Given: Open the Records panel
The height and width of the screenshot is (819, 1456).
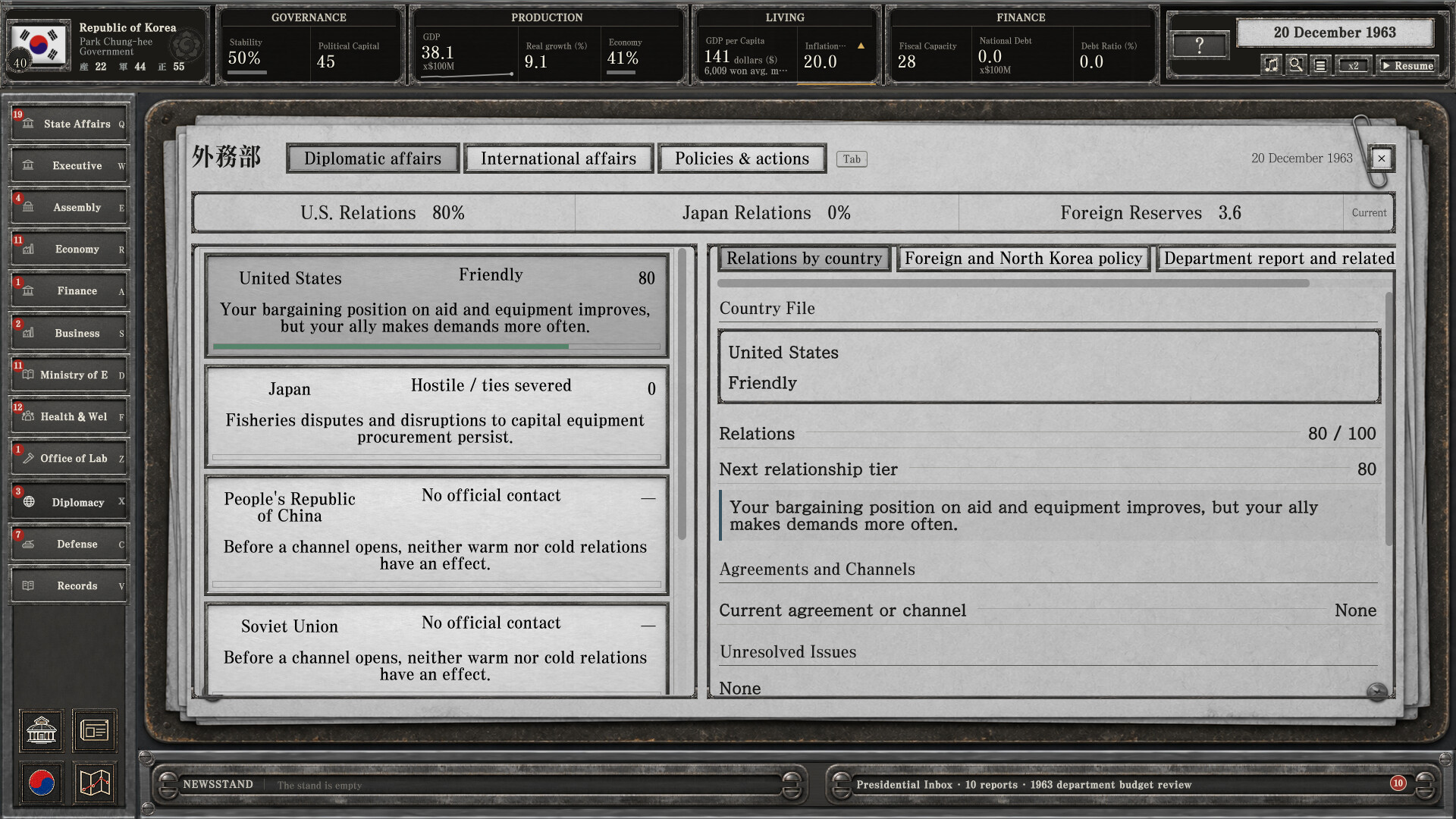Looking at the screenshot, I should tap(69, 585).
